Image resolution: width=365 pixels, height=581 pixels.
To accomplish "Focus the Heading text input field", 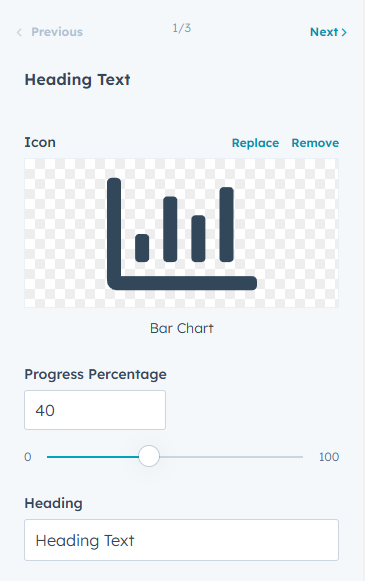I will click(x=182, y=540).
